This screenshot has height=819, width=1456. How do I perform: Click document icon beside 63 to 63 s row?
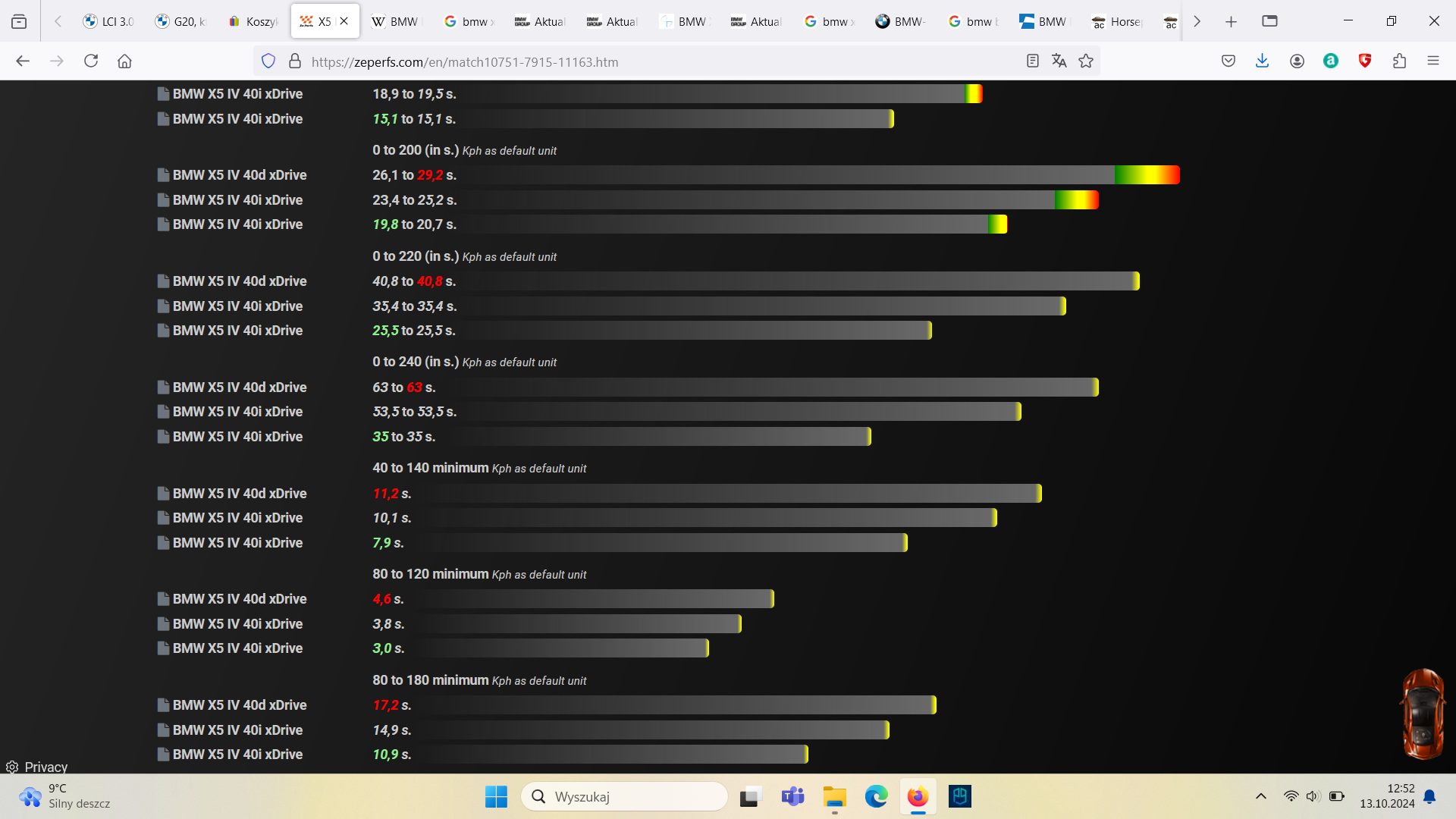[x=163, y=388]
